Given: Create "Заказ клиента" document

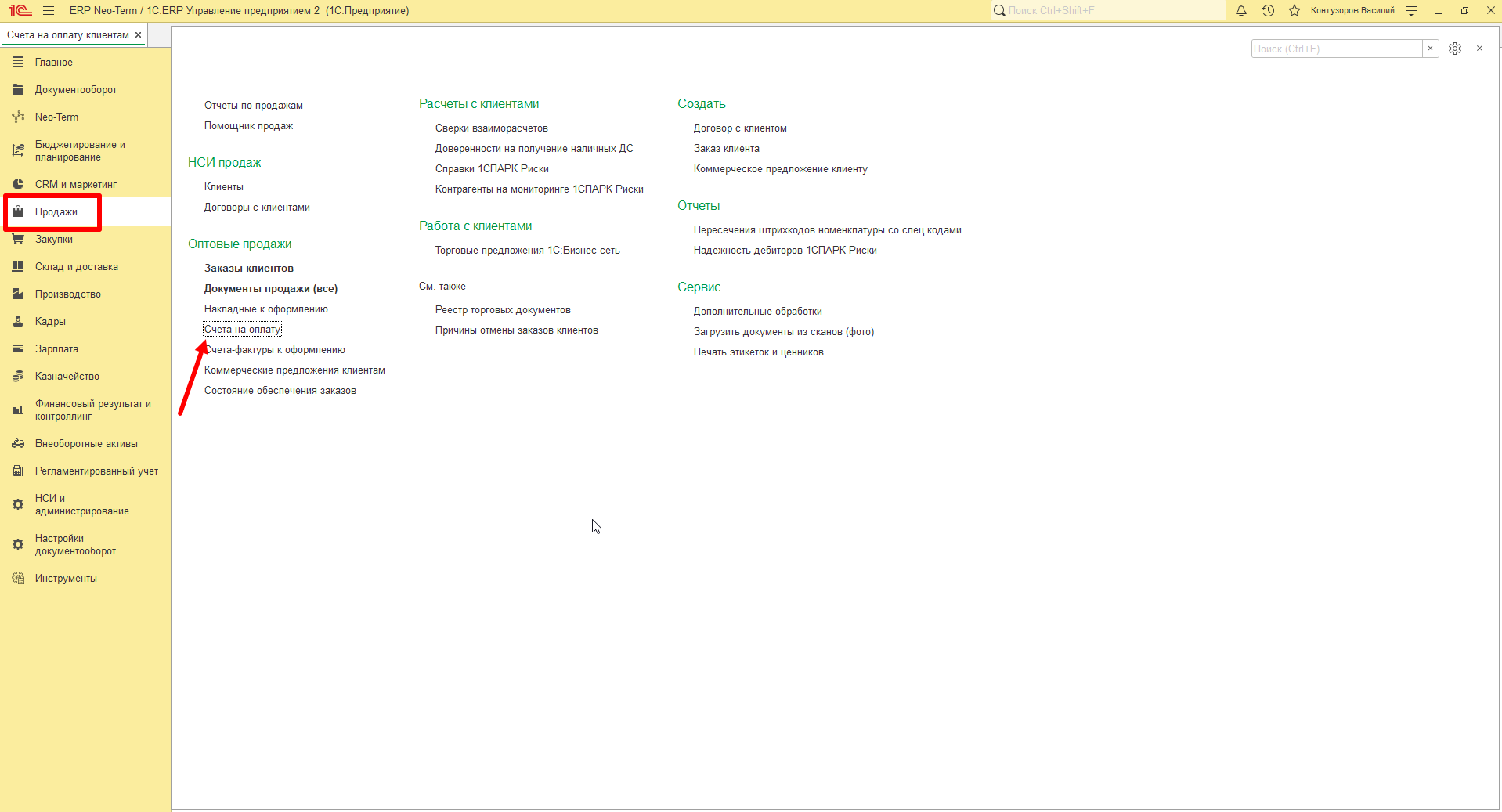Looking at the screenshot, I should click(727, 149).
